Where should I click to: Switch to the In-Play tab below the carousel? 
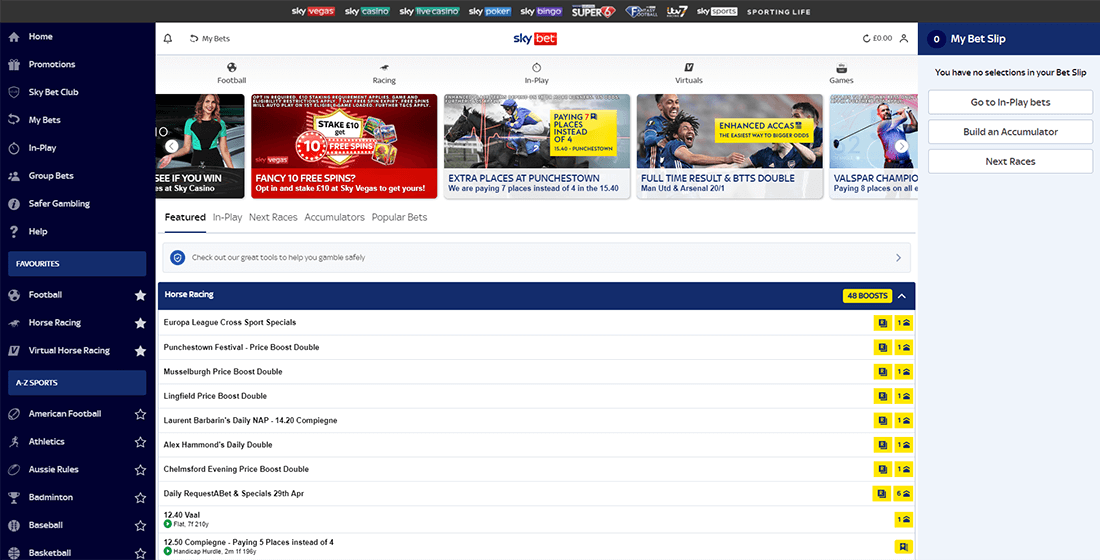227,218
